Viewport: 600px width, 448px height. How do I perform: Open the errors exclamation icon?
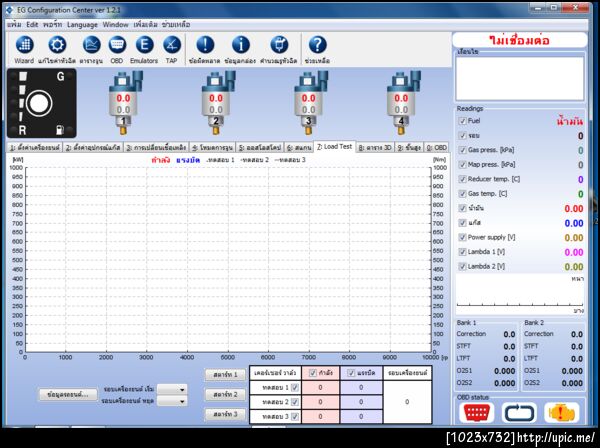pos(205,45)
